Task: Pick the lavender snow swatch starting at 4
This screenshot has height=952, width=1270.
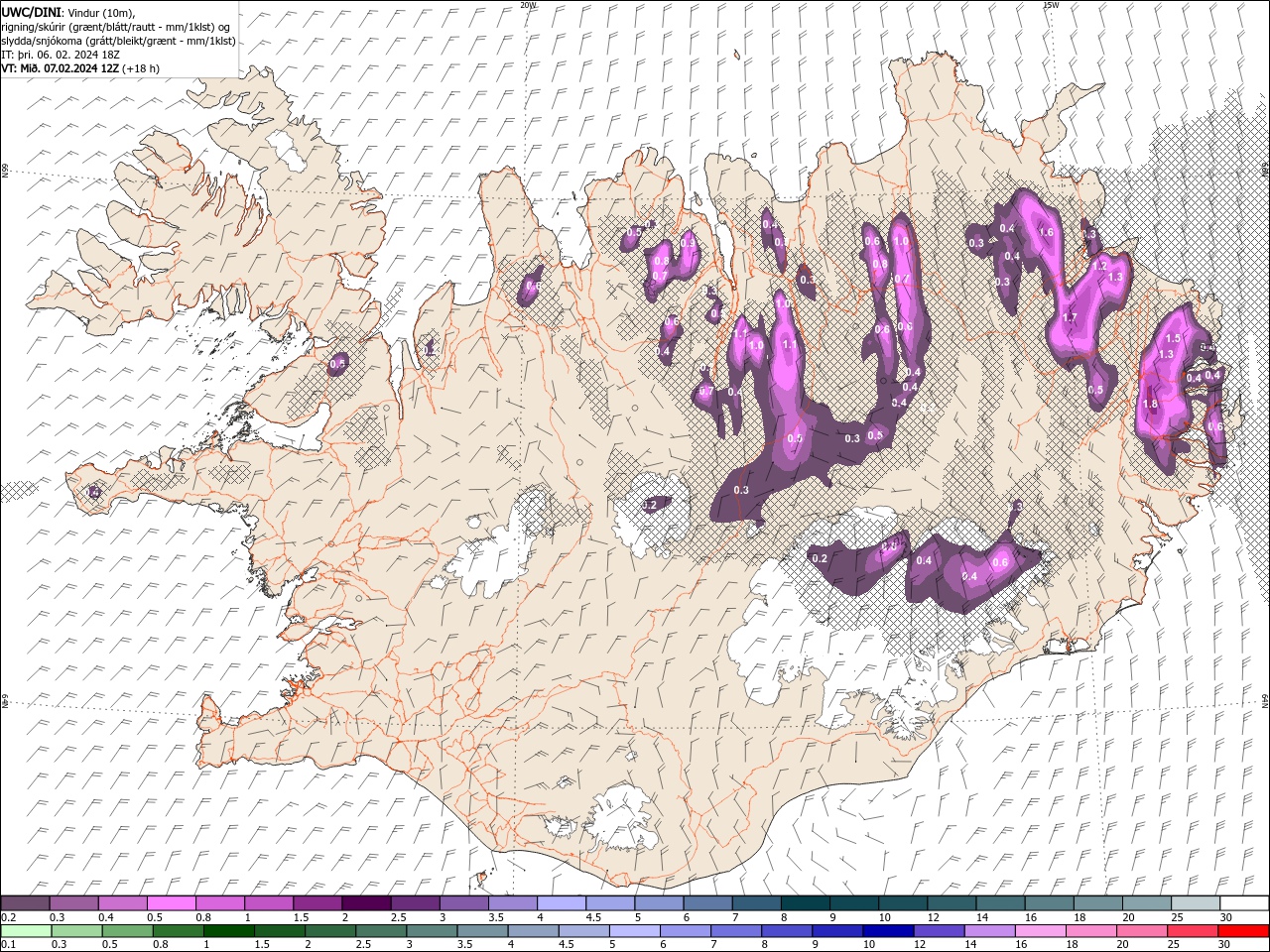Action: click(562, 903)
